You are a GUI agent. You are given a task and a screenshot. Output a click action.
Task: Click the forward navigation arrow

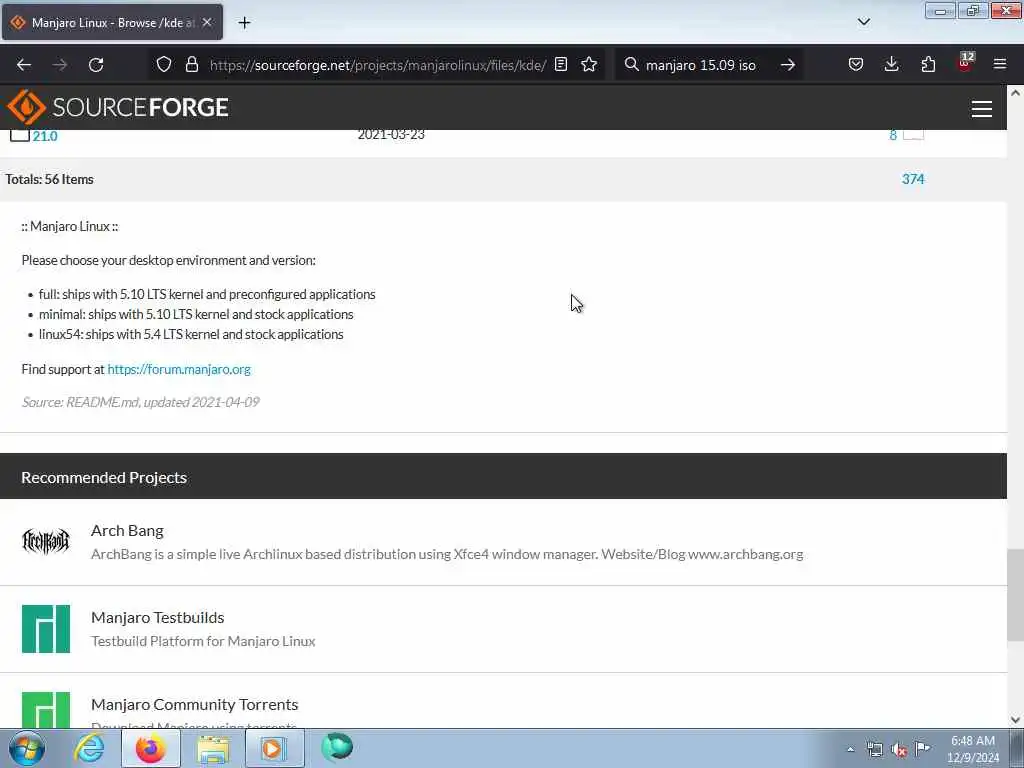click(x=60, y=65)
